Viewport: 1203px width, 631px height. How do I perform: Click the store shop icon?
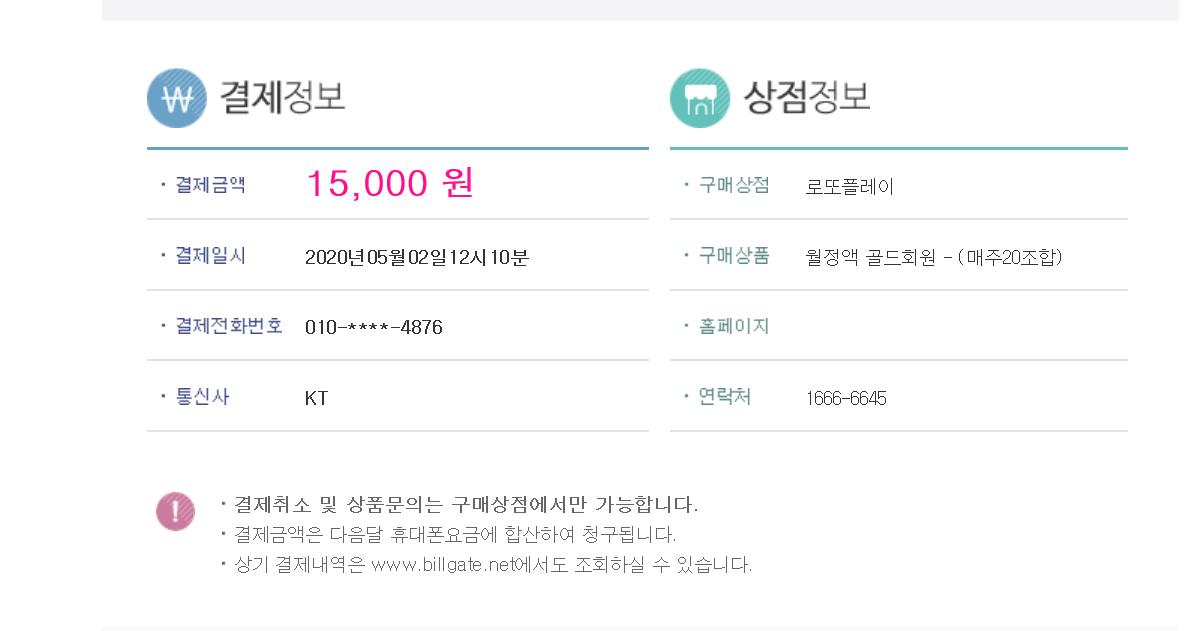699,98
